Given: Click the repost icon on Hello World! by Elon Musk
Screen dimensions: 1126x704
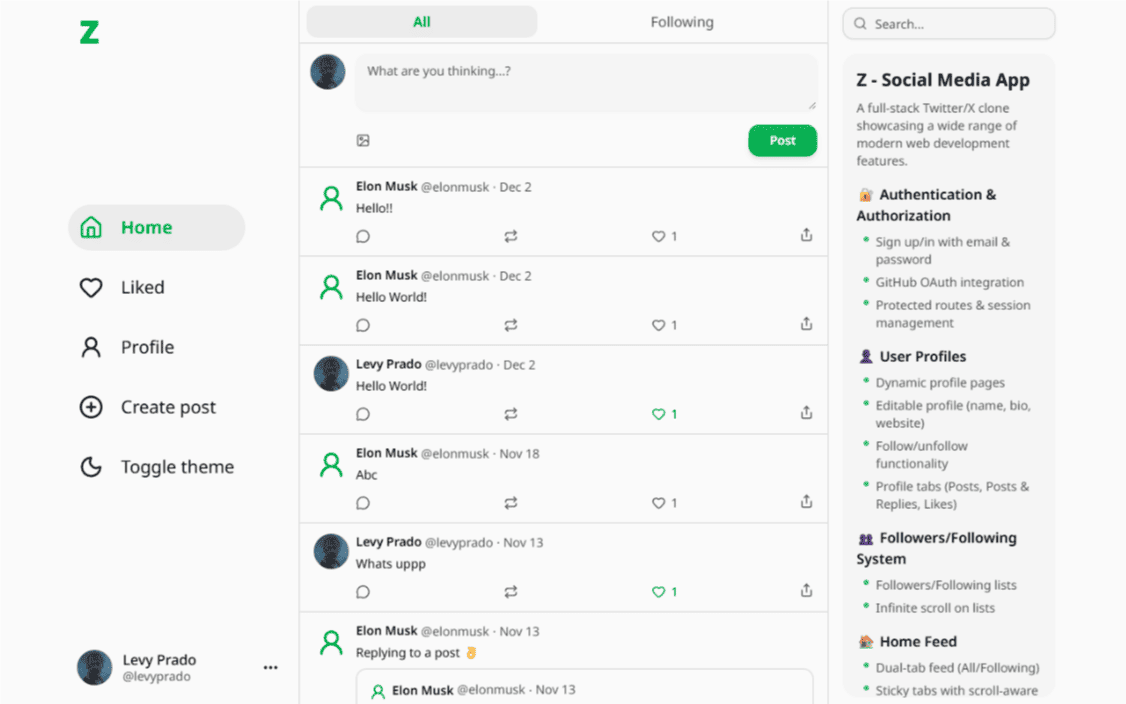Looking at the screenshot, I should pos(511,324).
